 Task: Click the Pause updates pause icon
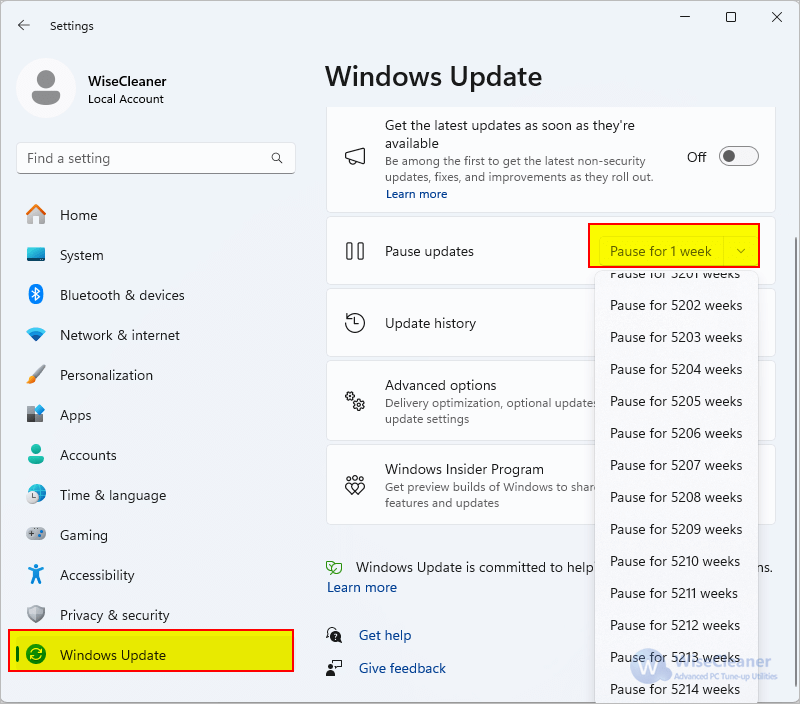pyautogui.click(x=355, y=251)
